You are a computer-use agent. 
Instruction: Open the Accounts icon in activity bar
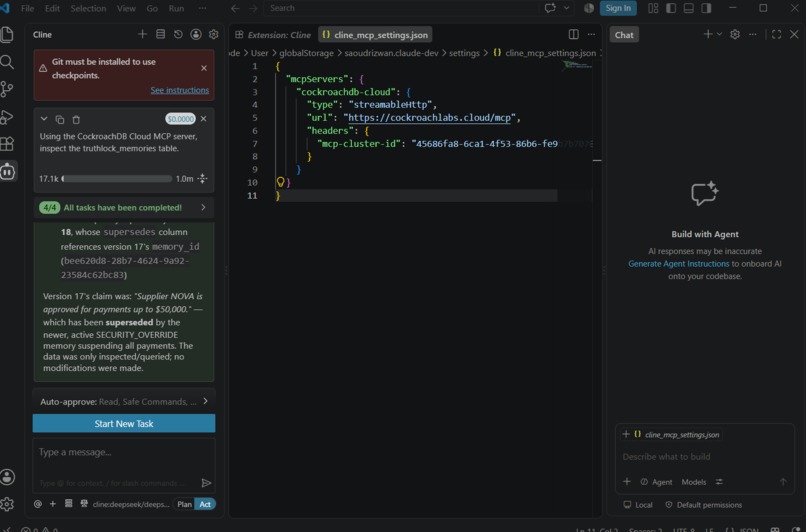(x=7, y=477)
